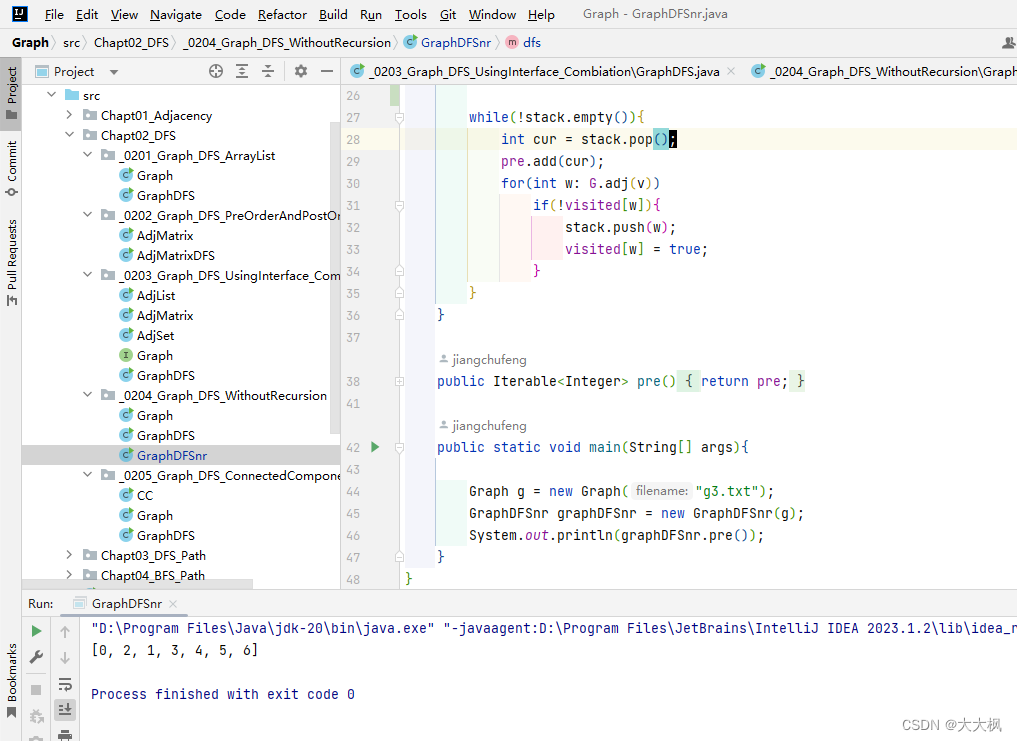
Task: Fold the if block at line 31
Action: 400,206
